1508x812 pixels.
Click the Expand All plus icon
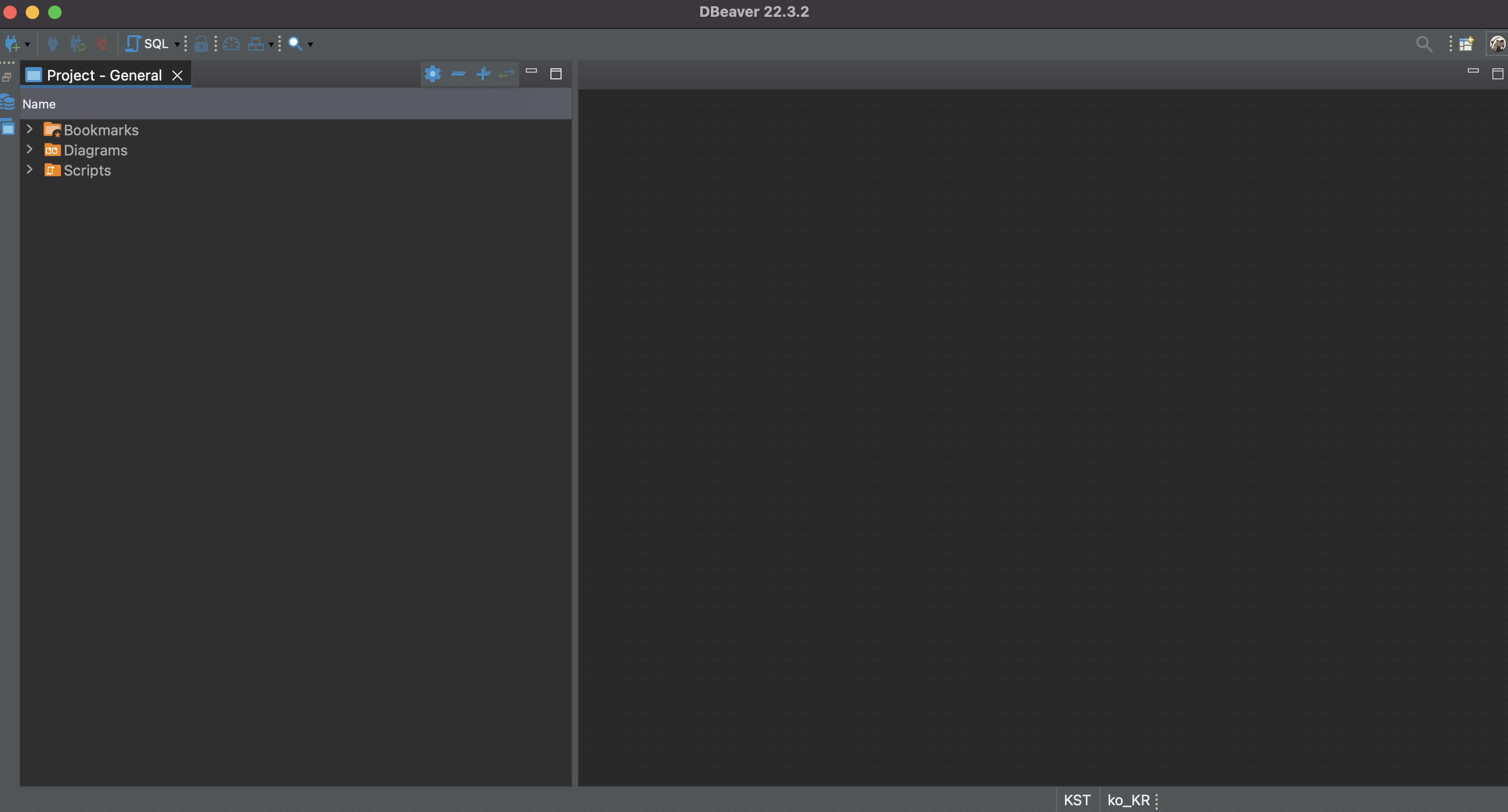pos(483,74)
